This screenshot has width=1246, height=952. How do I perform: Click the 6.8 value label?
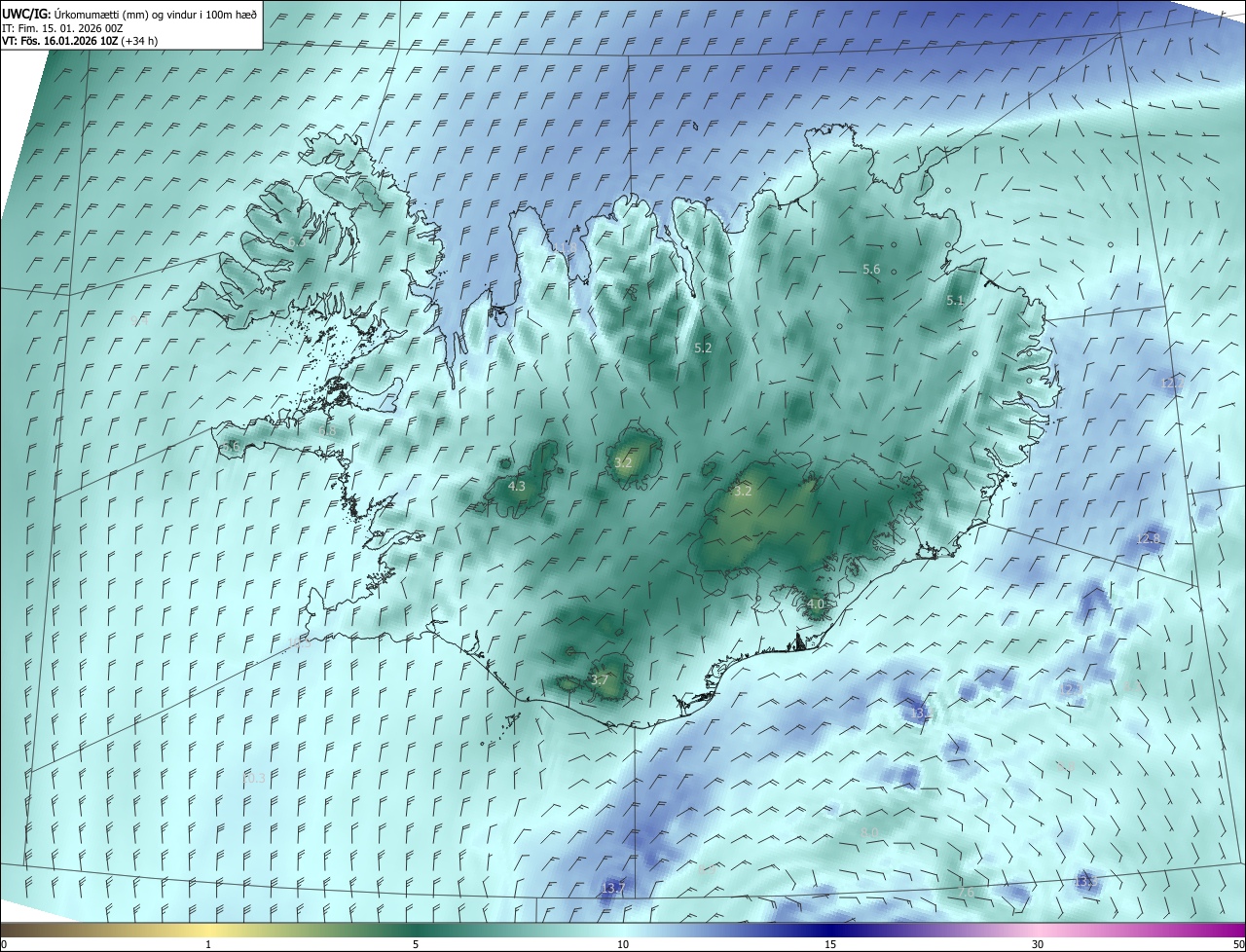327,430
